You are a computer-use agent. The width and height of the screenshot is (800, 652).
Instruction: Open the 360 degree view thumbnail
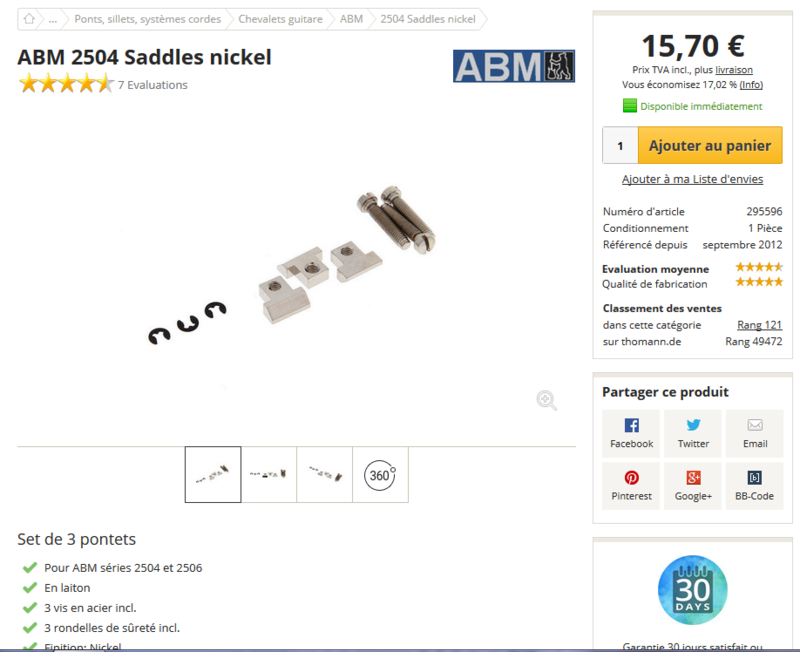380,475
